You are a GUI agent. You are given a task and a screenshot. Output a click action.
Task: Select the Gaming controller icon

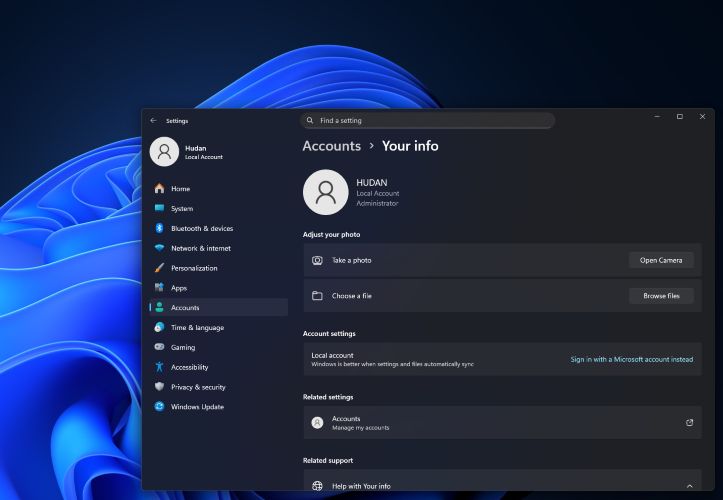159,347
